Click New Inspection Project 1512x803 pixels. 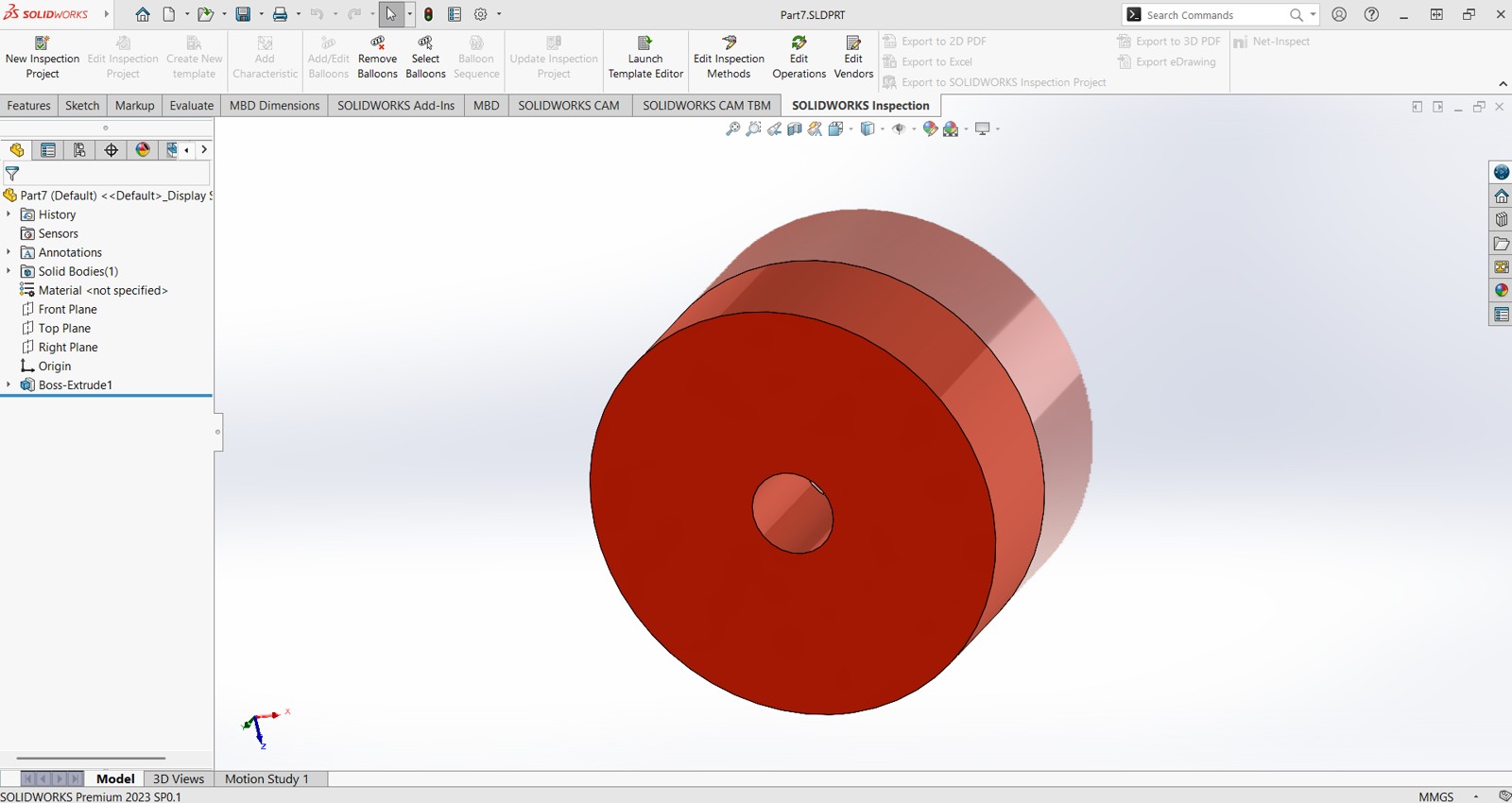(43, 58)
